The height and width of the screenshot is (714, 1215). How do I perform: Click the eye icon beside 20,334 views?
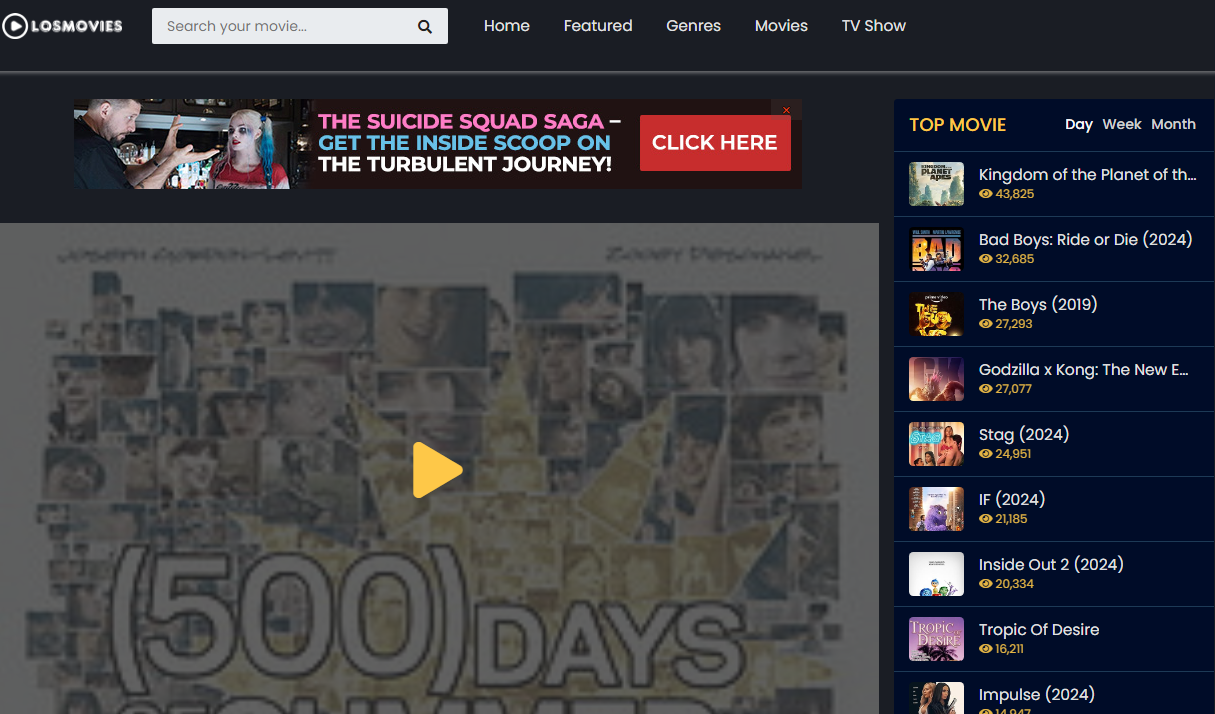986,584
